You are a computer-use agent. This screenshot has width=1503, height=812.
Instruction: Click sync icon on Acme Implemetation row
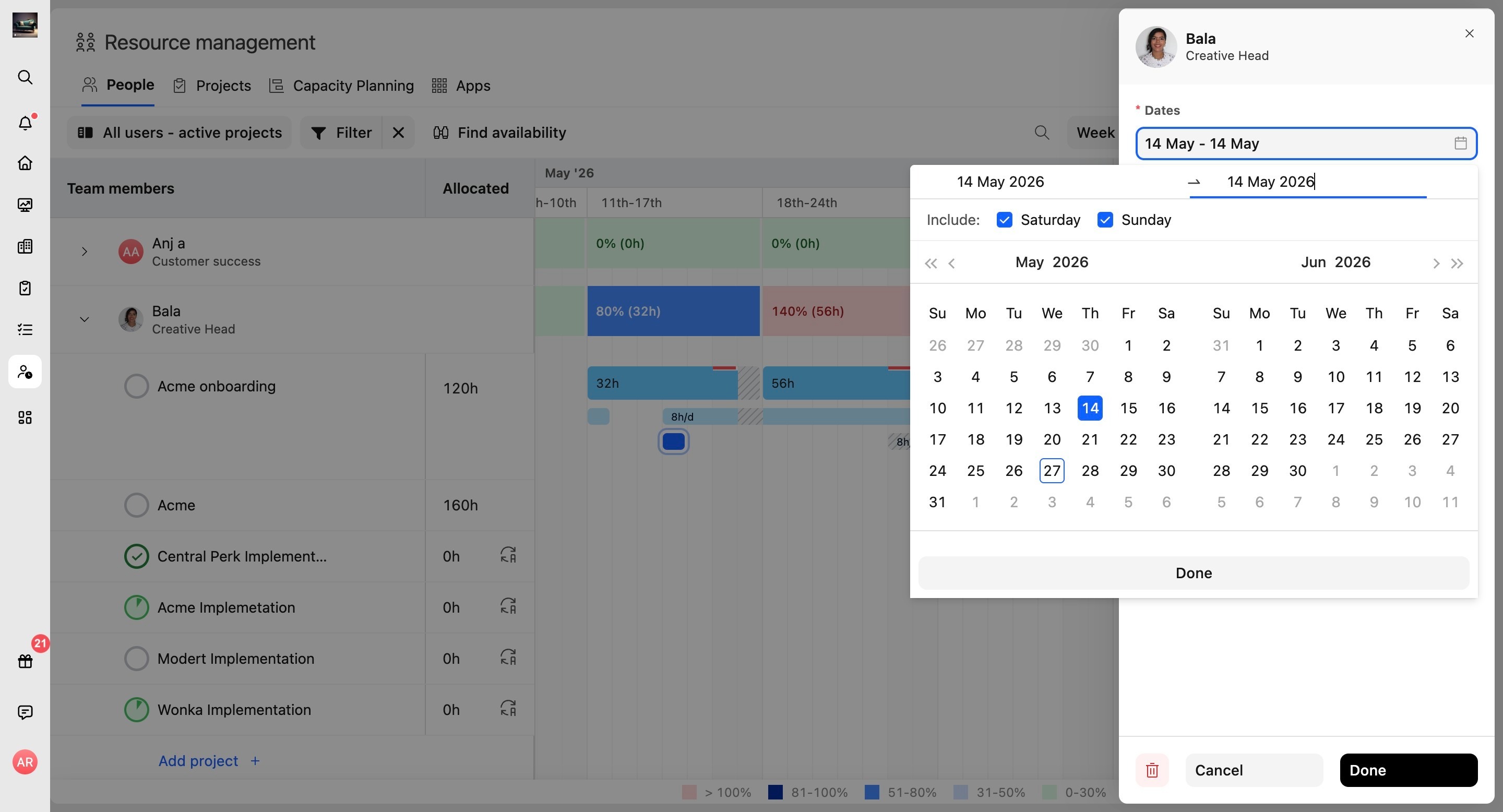(508, 606)
